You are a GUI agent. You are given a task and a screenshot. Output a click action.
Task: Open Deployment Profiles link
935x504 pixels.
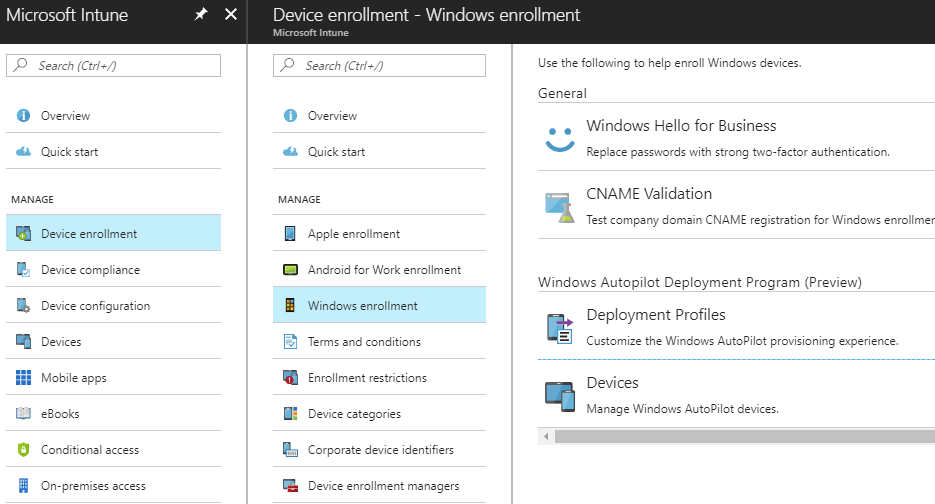click(656, 315)
